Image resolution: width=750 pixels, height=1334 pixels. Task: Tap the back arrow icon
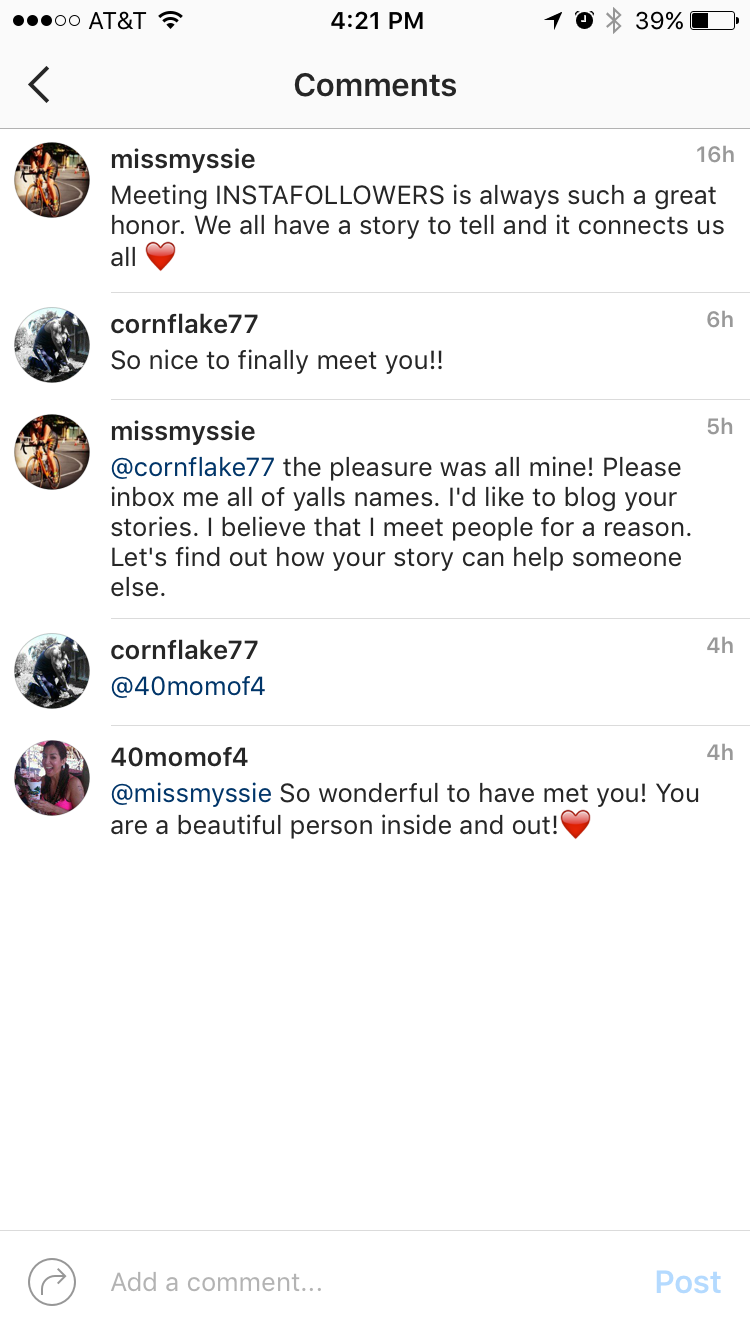[x=39, y=85]
